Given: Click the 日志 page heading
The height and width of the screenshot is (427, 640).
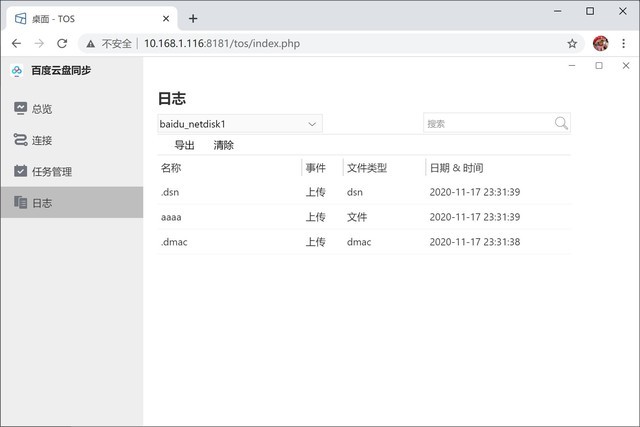Looking at the screenshot, I should point(172,98).
